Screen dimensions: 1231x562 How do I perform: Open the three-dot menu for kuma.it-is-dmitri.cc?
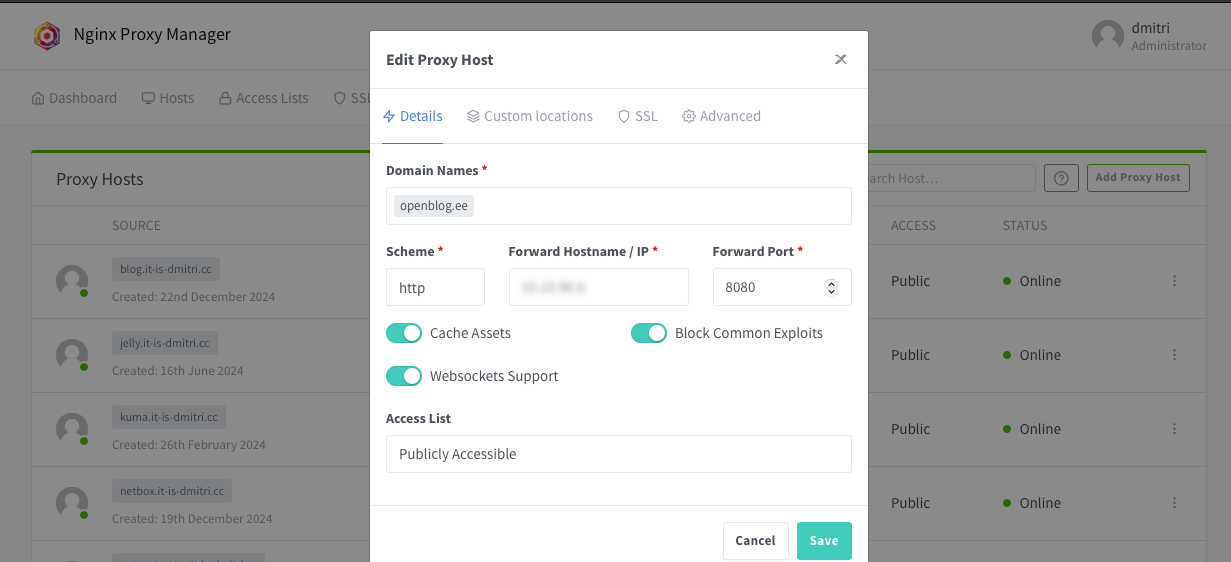[1175, 429]
